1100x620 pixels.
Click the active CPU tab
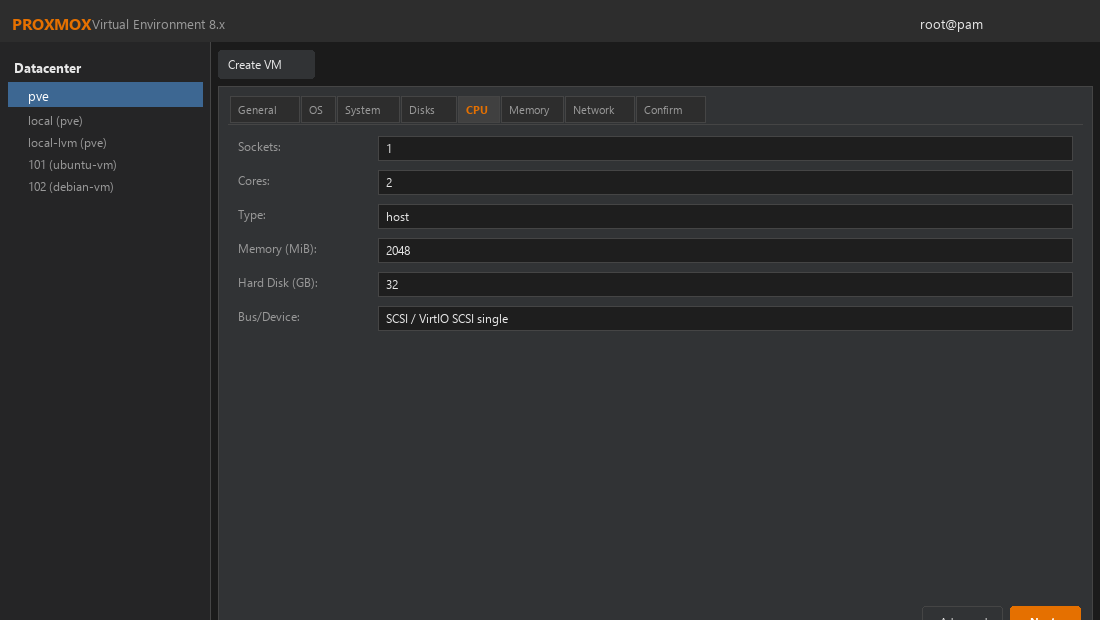[478, 110]
